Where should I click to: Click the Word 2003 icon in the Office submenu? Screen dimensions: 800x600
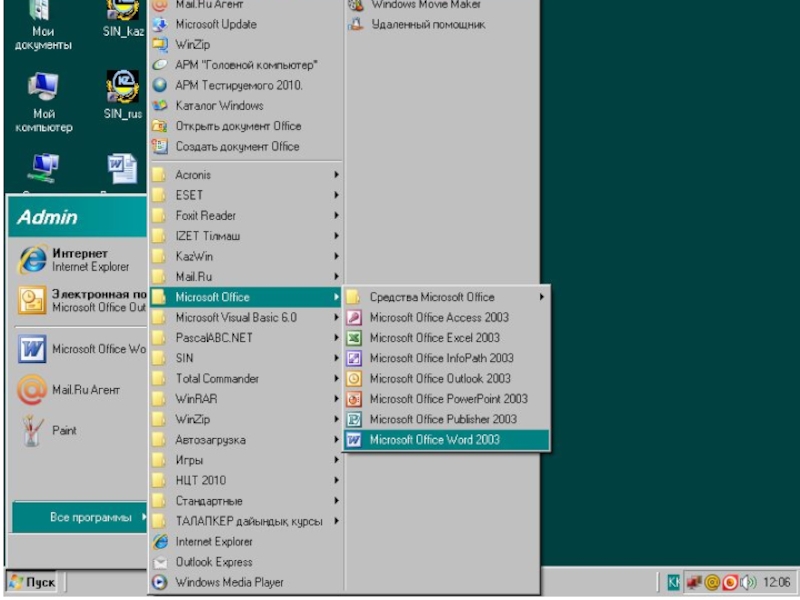354,440
